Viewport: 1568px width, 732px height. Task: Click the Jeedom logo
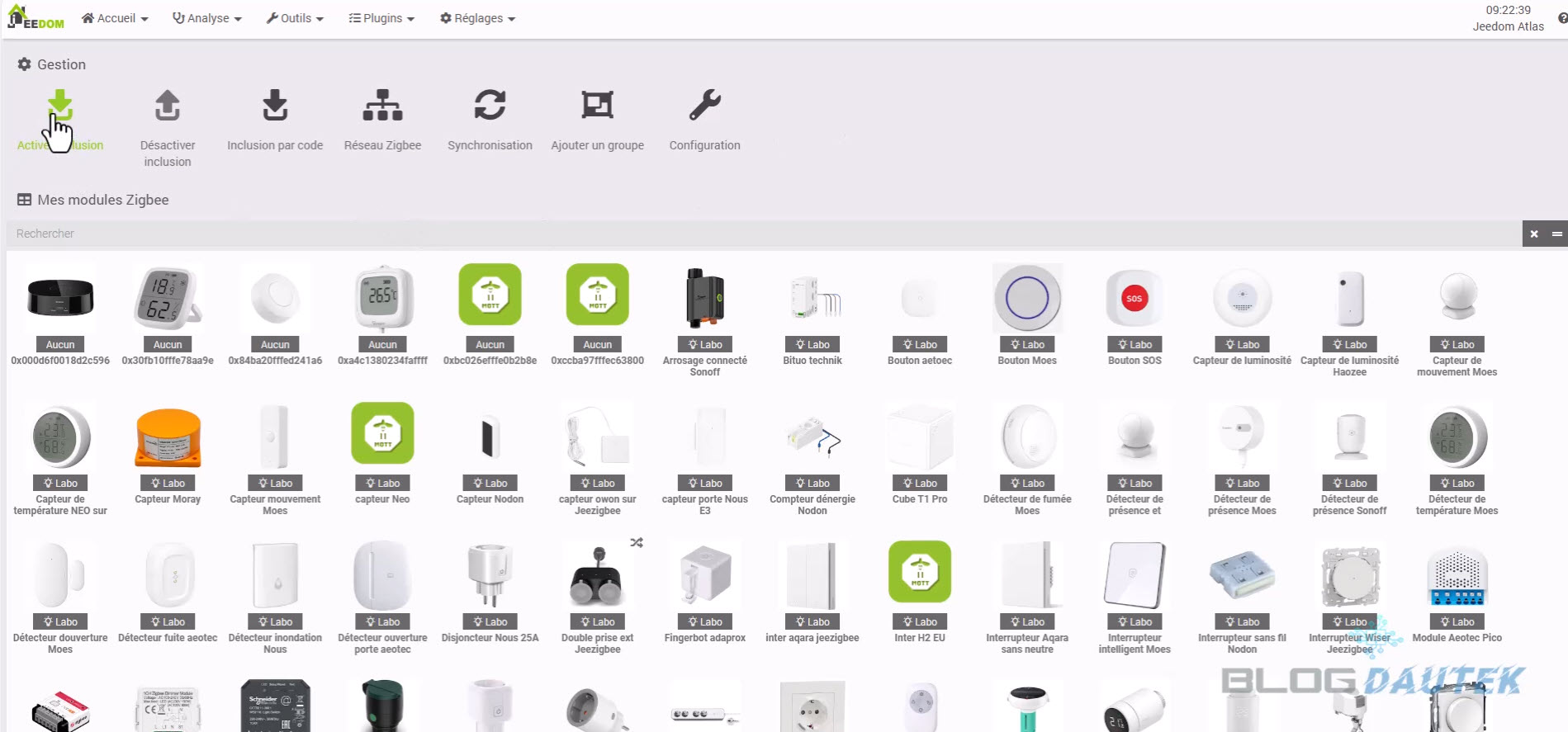point(36,17)
